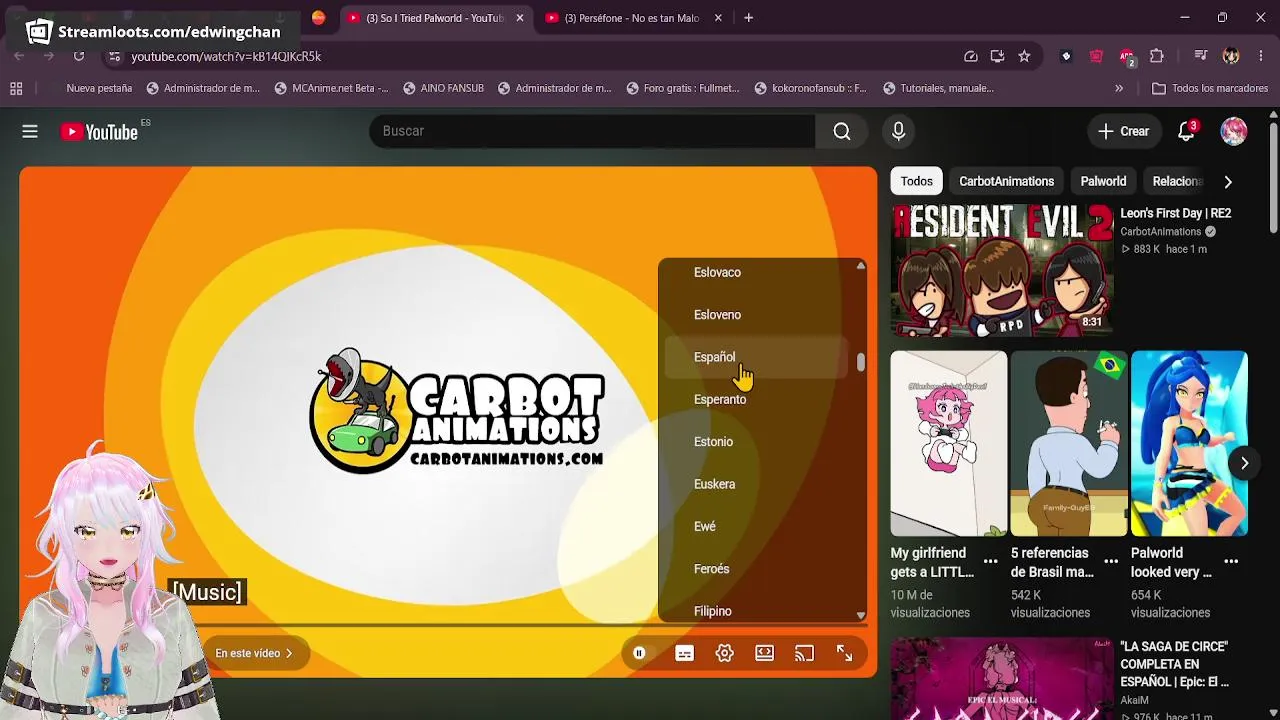Open the "Todos los marcadores" folder
This screenshot has height=720, width=1280.
(1210, 88)
